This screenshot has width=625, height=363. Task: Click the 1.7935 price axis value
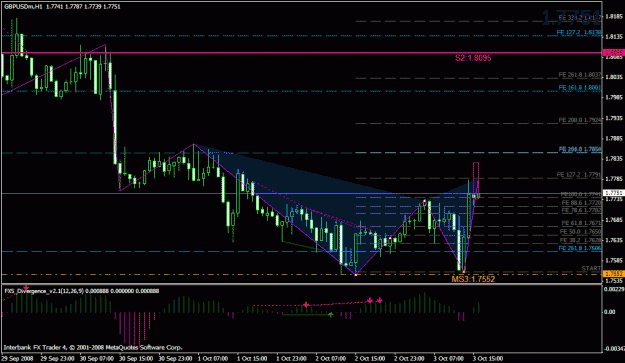(x=615, y=118)
